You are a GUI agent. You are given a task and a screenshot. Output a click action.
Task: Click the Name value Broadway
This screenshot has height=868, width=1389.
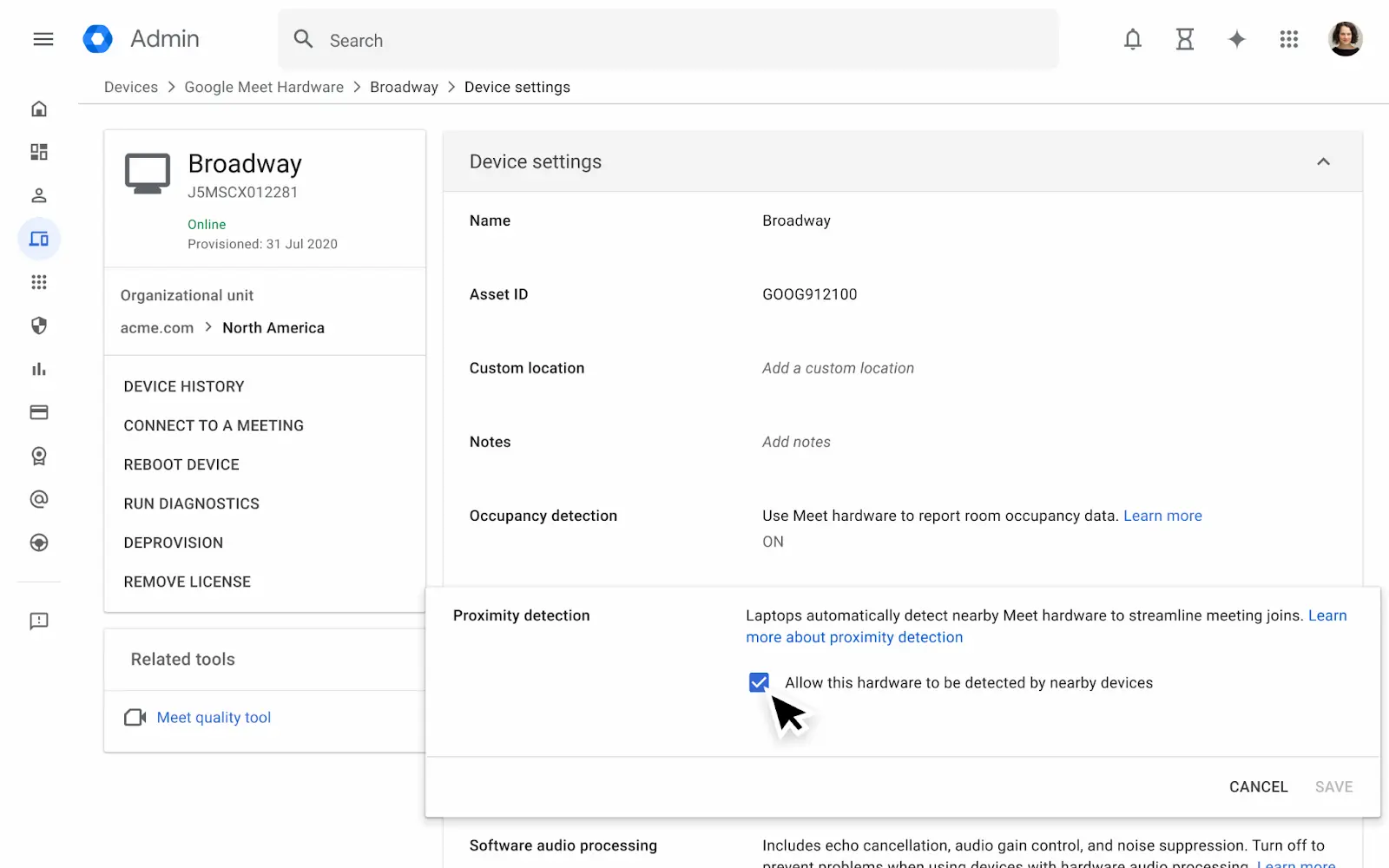point(796,220)
